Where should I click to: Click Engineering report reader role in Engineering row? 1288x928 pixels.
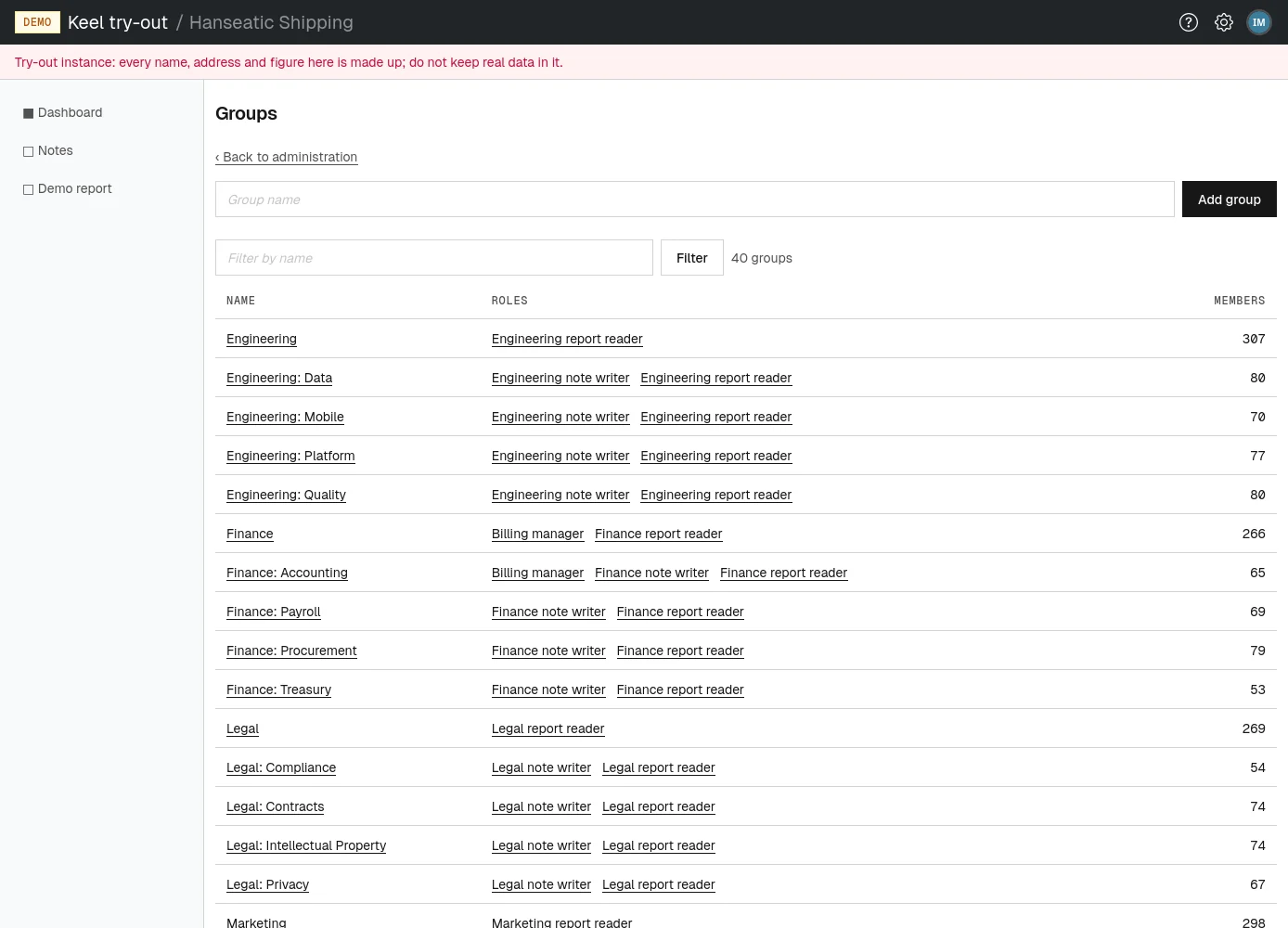pos(567,339)
